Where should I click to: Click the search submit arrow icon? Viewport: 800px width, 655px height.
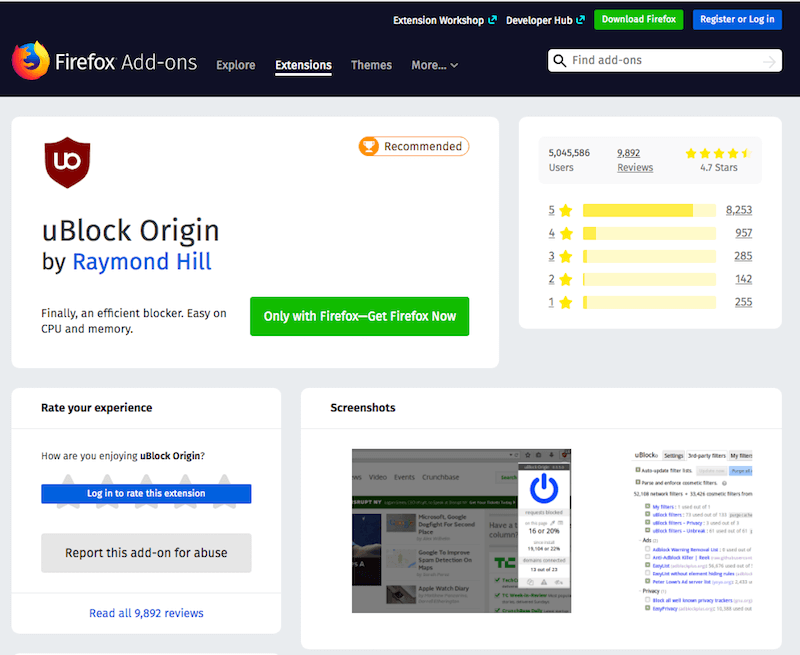coord(769,62)
